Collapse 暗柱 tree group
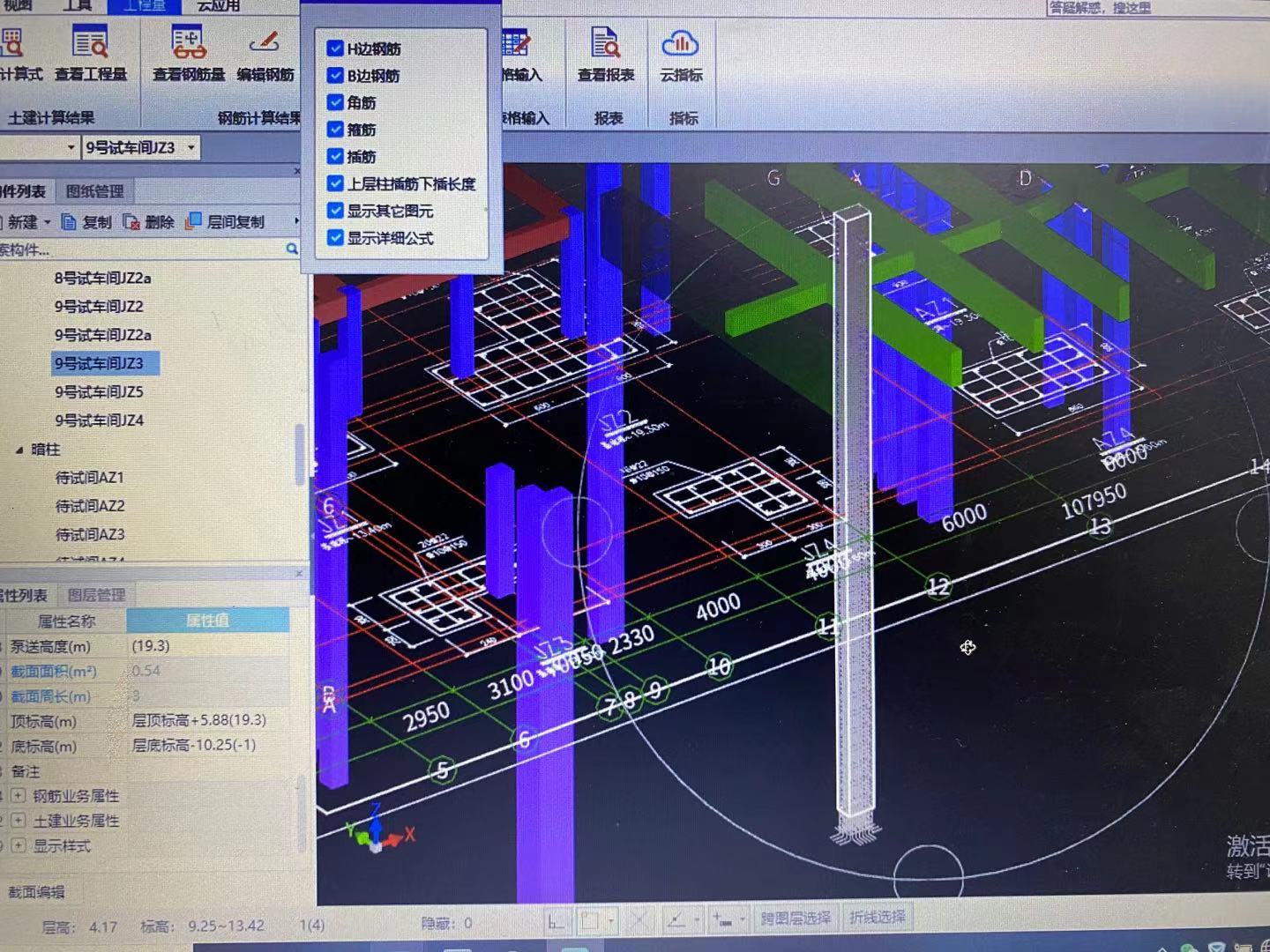The image size is (1270, 952). point(19,450)
